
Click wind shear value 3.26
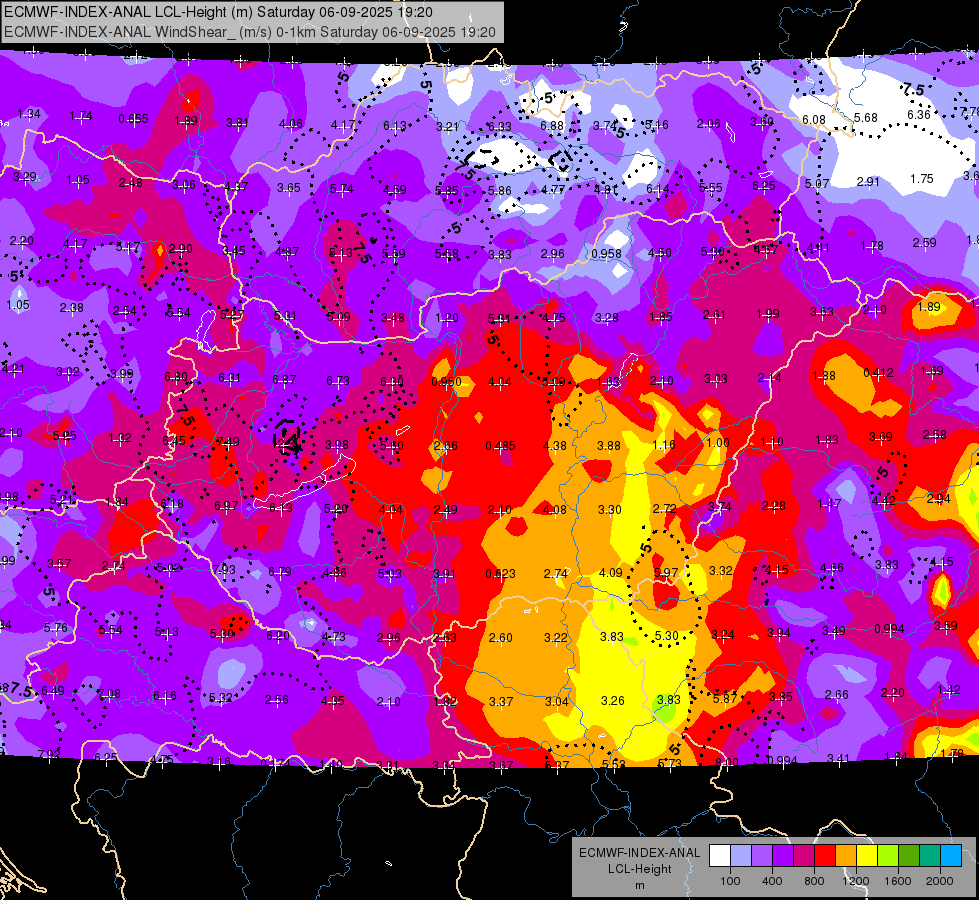pyautogui.click(x=612, y=701)
